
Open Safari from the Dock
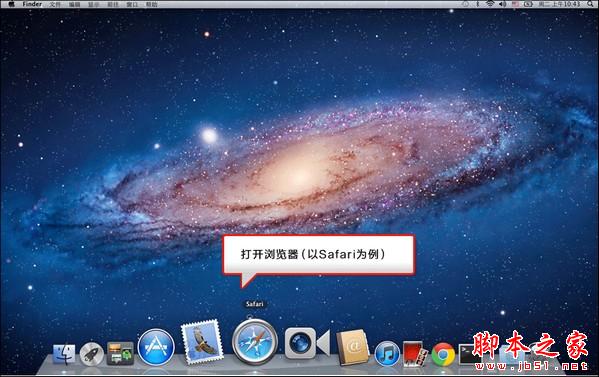(255, 342)
